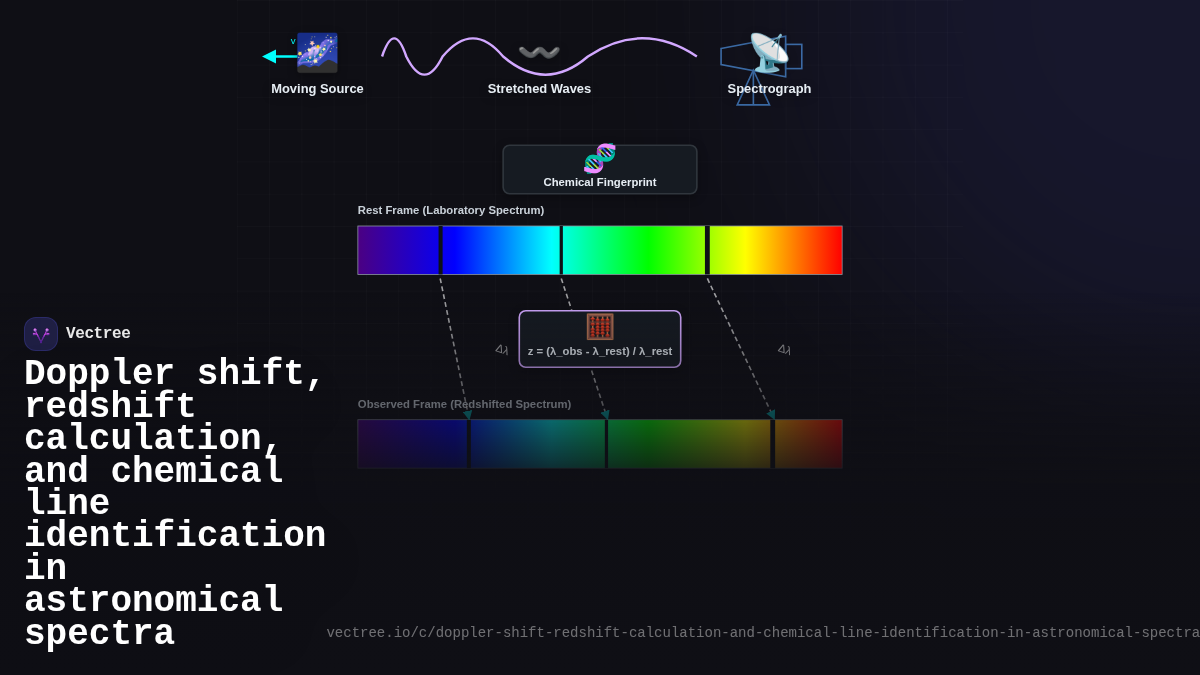The height and width of the screenshot is (675, 1200).
Task: Click the abacus icon above the redshift formula
Action: point(600,326)
